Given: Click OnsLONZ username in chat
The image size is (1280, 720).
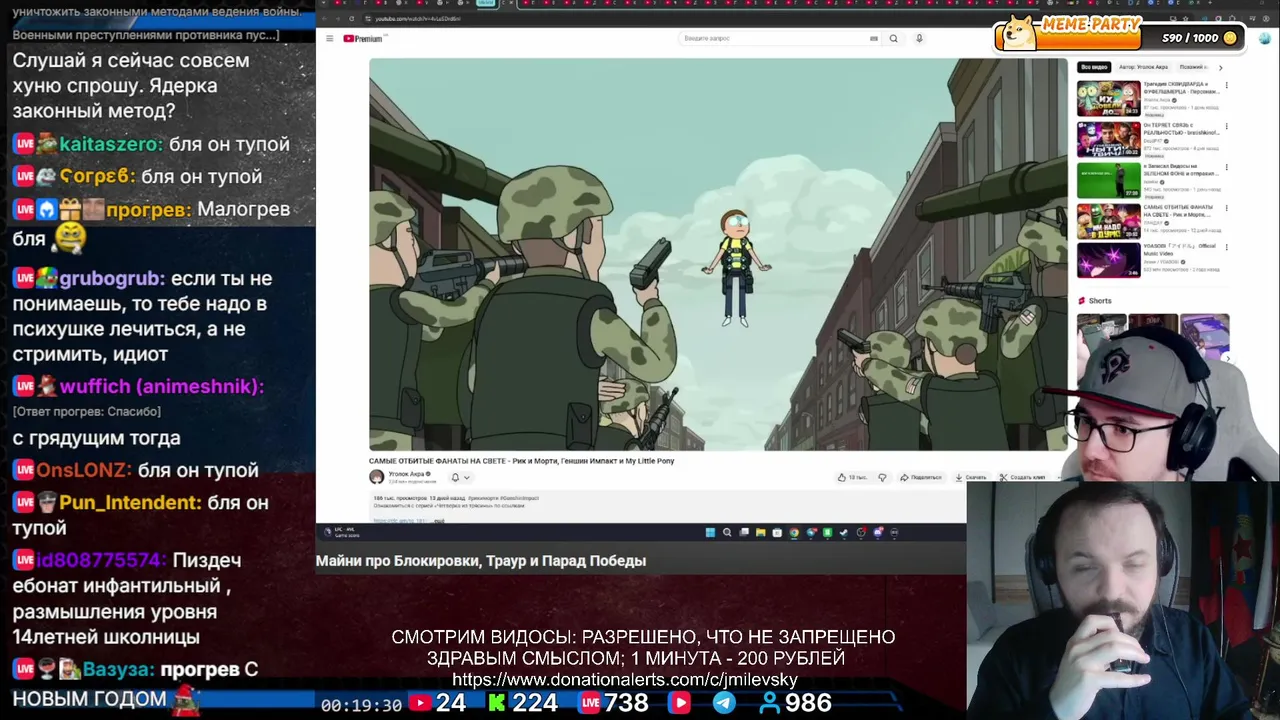Looking at the screenshot, I should (84, 470).
